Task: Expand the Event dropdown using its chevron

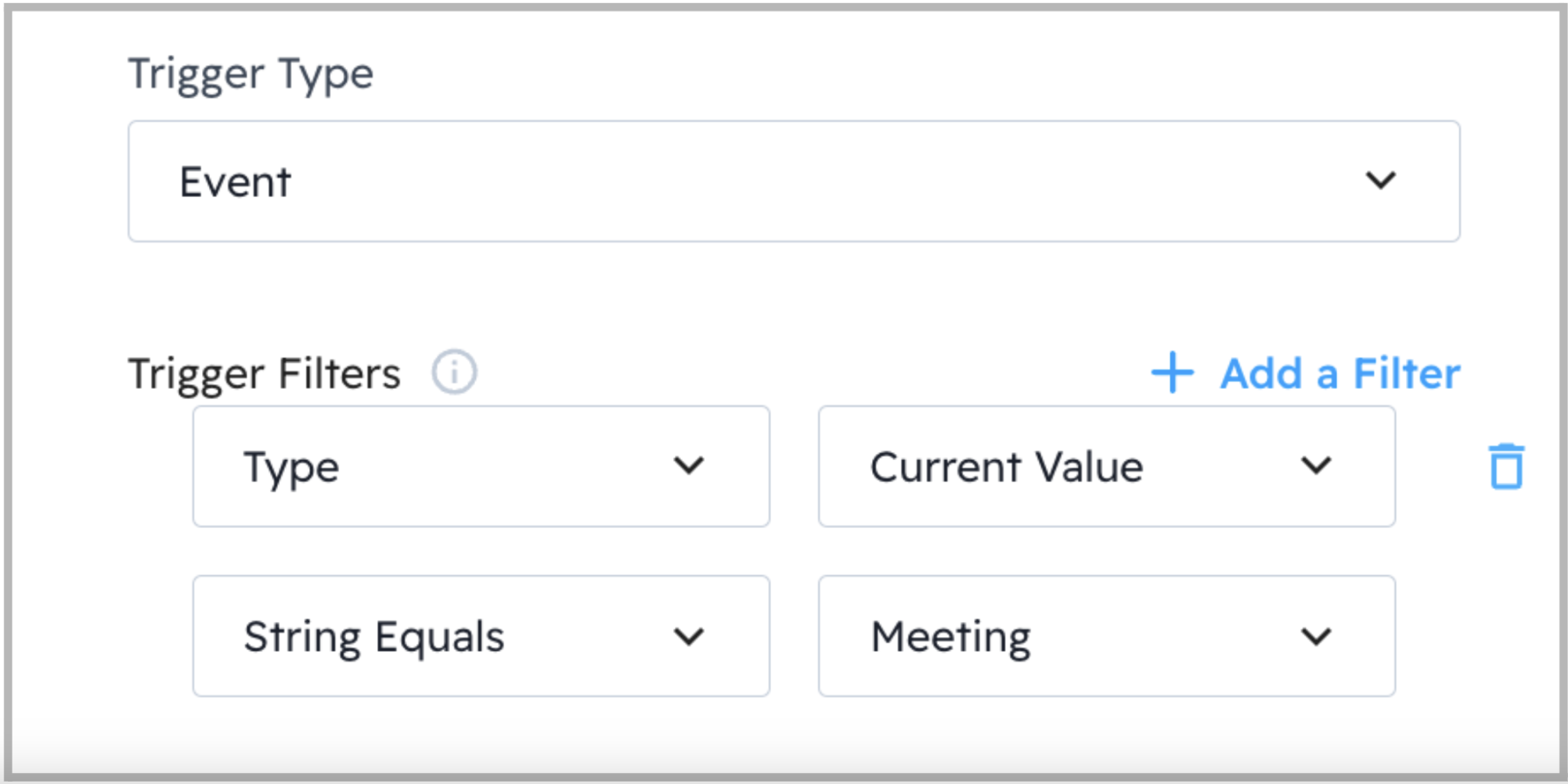Action: coord(1380,181)
